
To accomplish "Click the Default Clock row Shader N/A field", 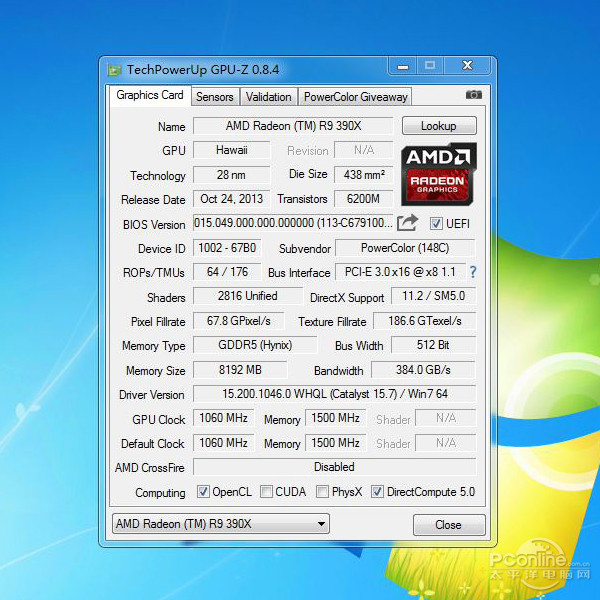I will click(446, 443).
